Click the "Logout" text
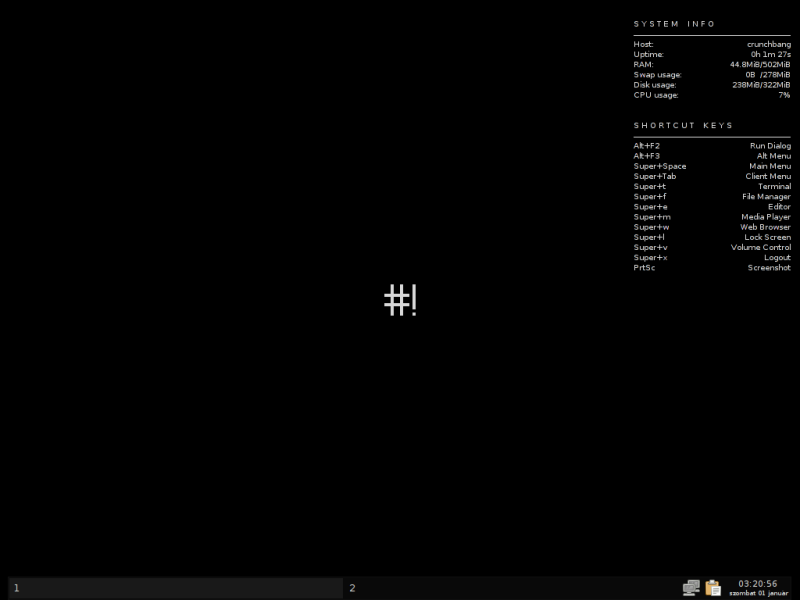The height and width of the screenshot is (600, 800). [777, 258]
